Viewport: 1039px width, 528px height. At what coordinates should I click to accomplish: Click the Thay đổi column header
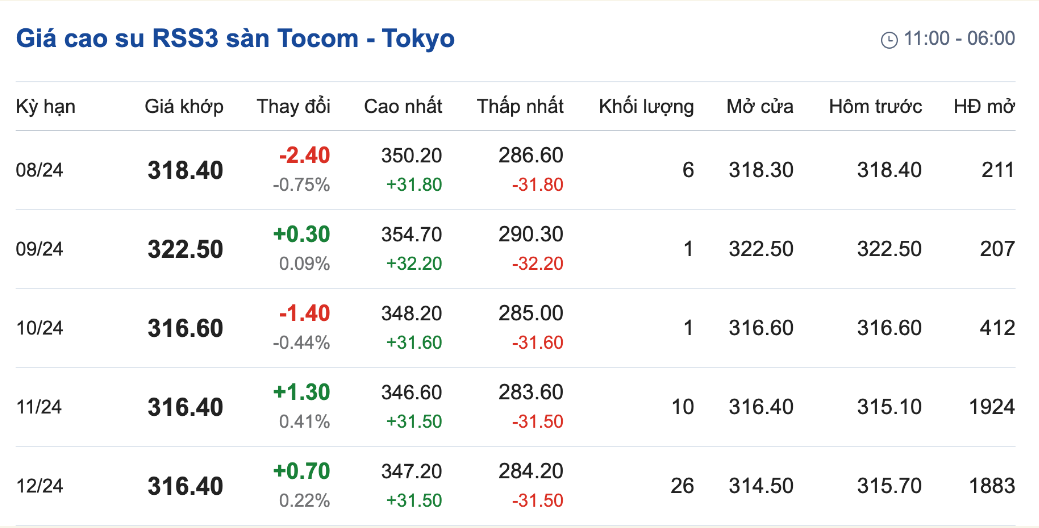(294, 107)
